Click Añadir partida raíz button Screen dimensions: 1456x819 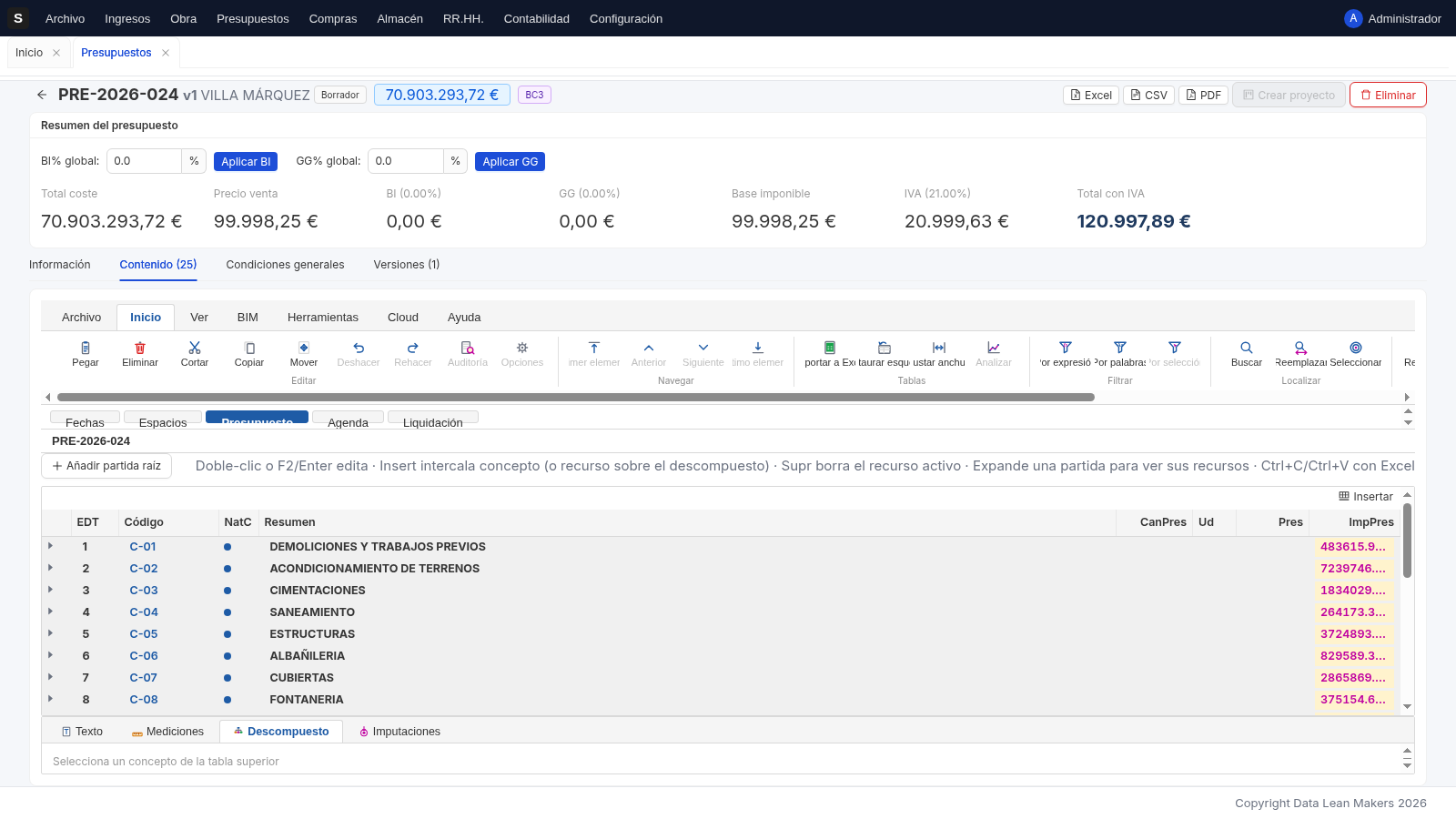(x=106, y=466)
